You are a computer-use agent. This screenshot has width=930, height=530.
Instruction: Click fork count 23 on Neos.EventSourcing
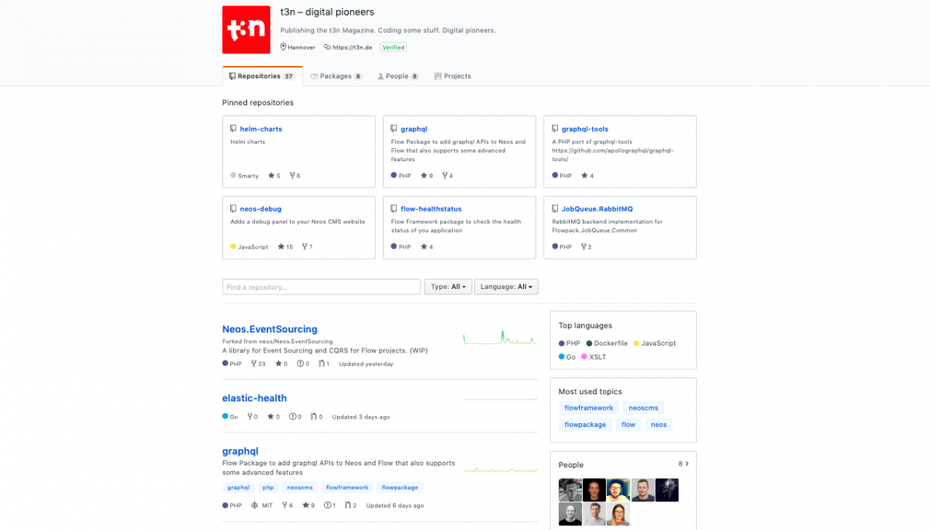258,364
